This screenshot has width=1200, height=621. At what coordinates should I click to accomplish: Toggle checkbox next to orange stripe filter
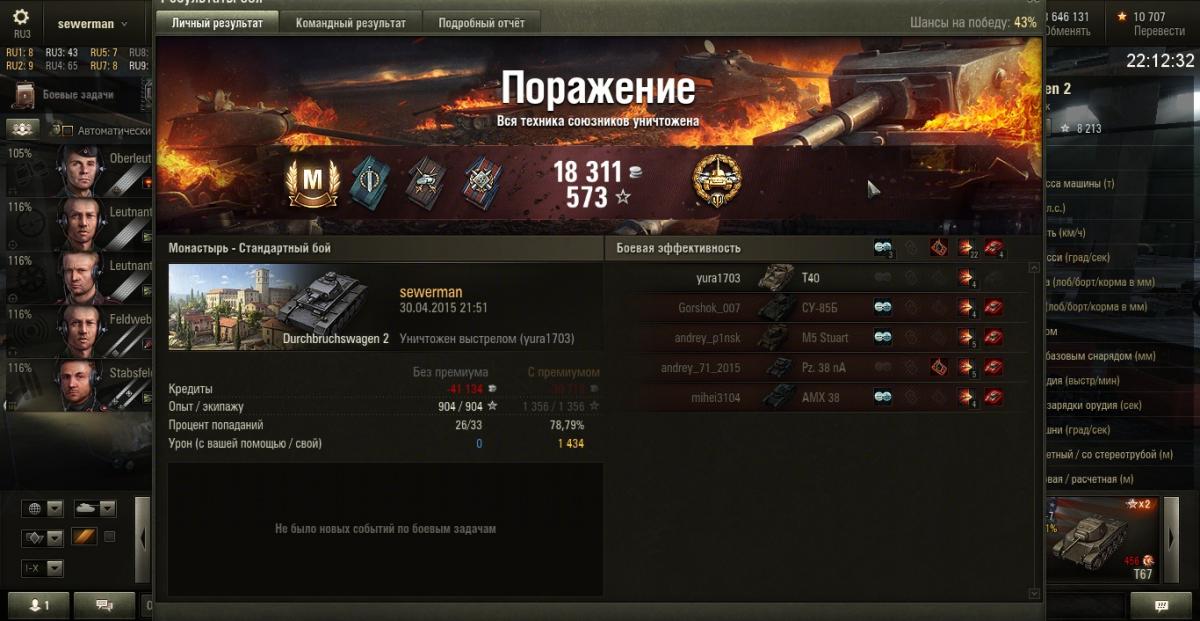coord(110,537)
